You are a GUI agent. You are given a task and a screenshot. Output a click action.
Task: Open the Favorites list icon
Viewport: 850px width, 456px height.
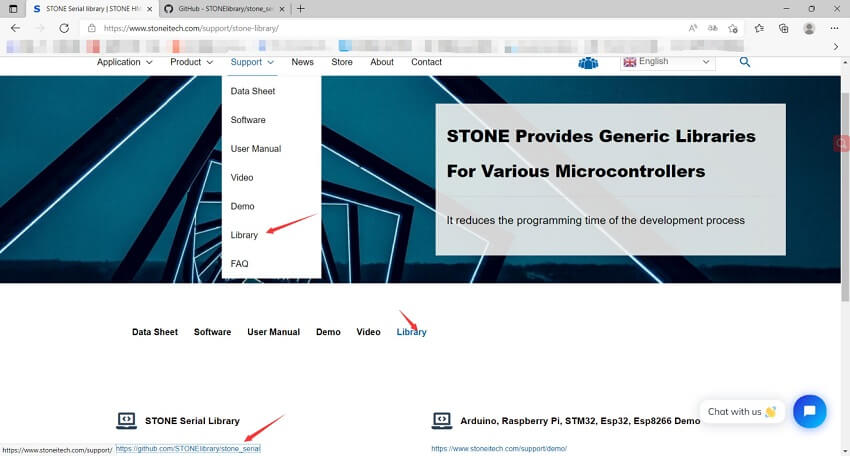click(759, 28)
